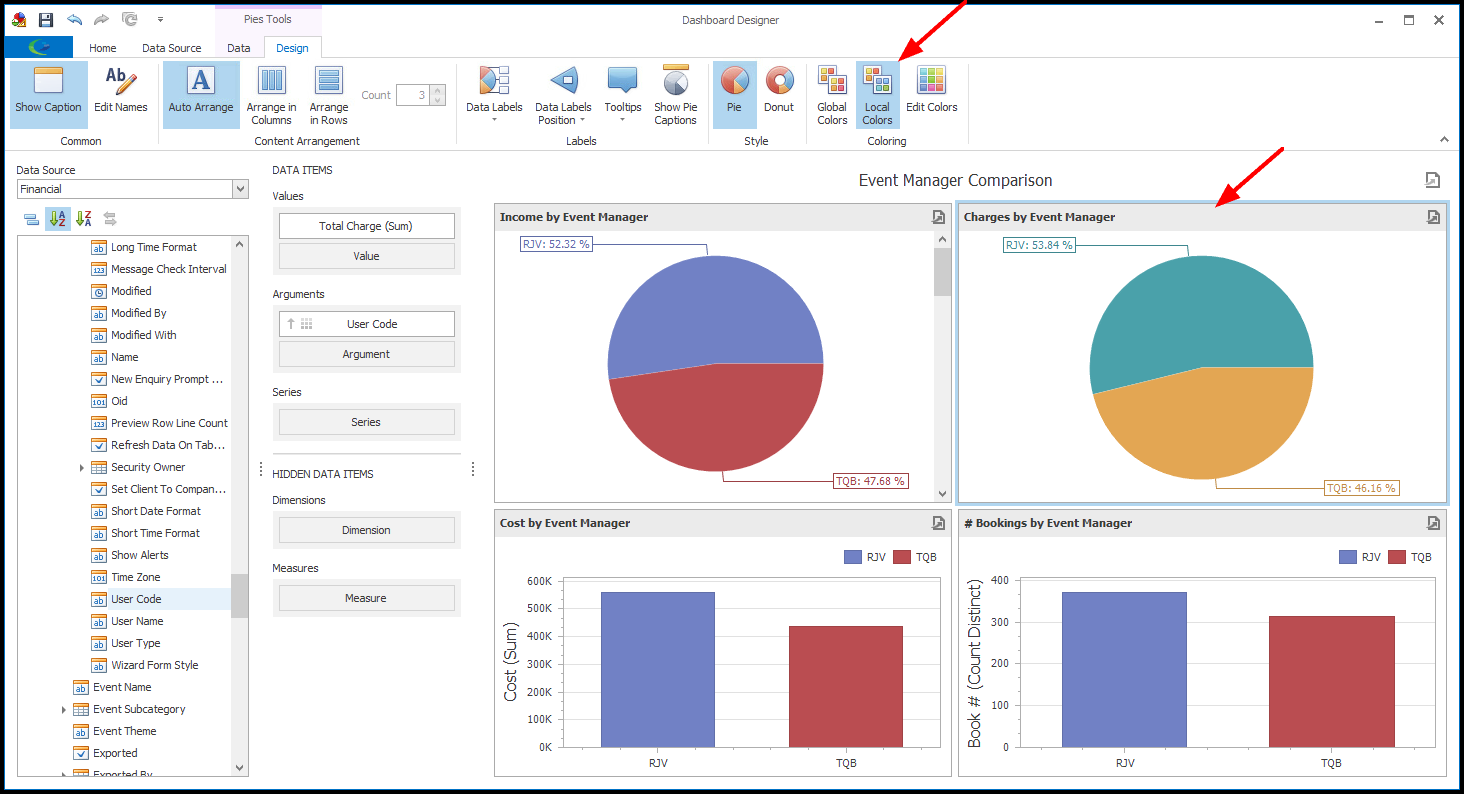This screenshot has width=1464, height=794.
Task: Click Income pie chart scrollbar down arrow
Action: 942,493
